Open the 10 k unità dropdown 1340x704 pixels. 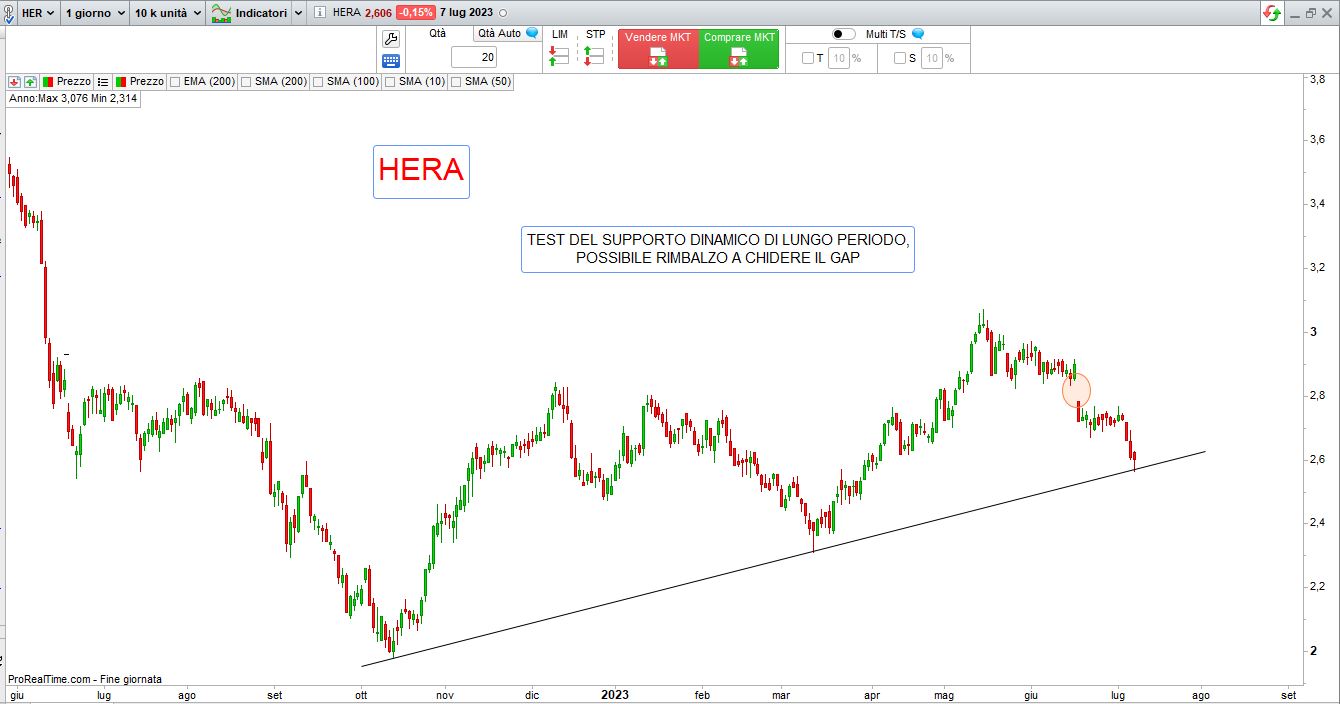168,13
